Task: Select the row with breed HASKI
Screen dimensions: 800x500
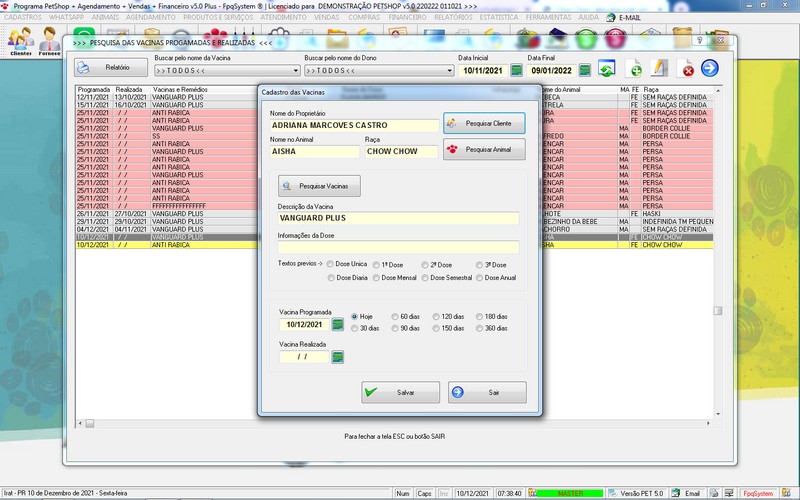Action: click(x=394, y=214)
